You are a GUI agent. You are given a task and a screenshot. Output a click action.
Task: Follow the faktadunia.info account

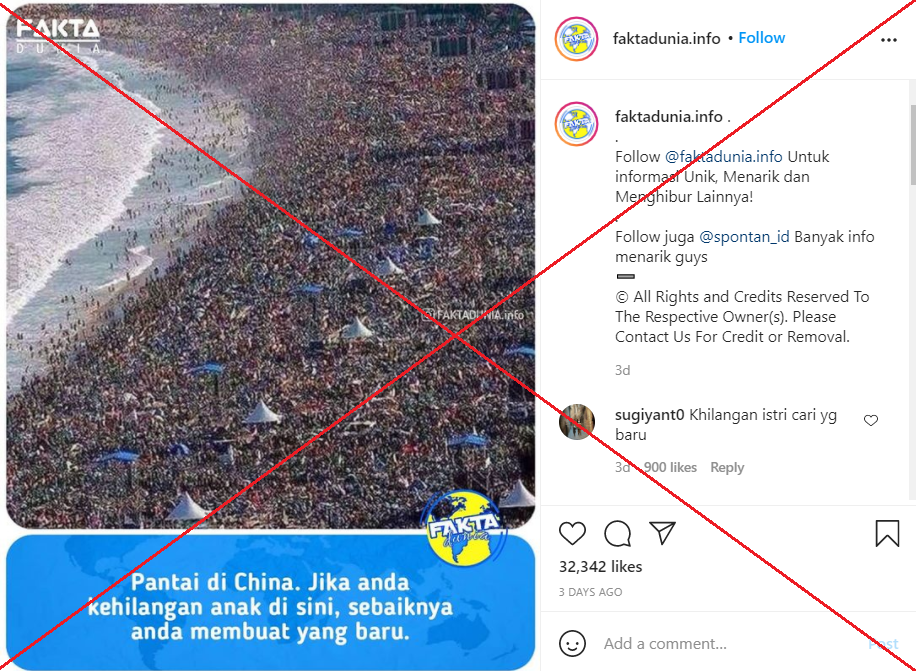click(x=761, y=38)
